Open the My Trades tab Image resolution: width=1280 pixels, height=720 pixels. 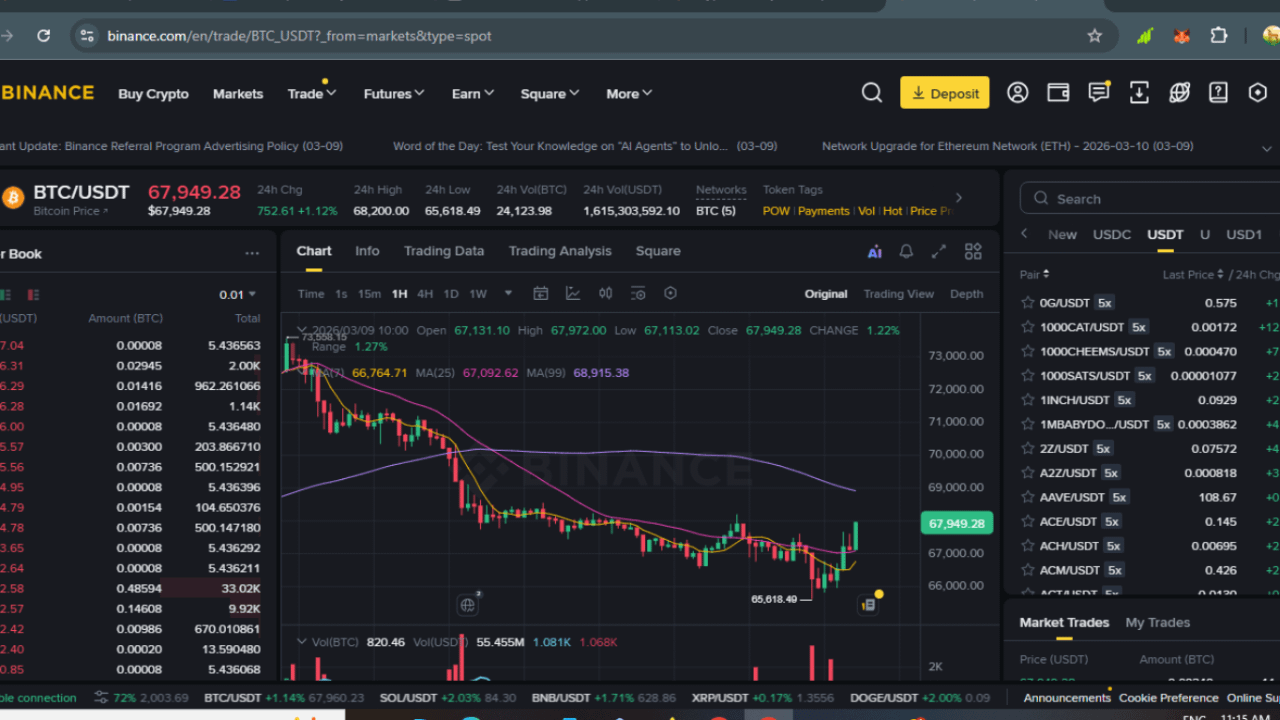pyautogui.click(x=1158, y=622)
